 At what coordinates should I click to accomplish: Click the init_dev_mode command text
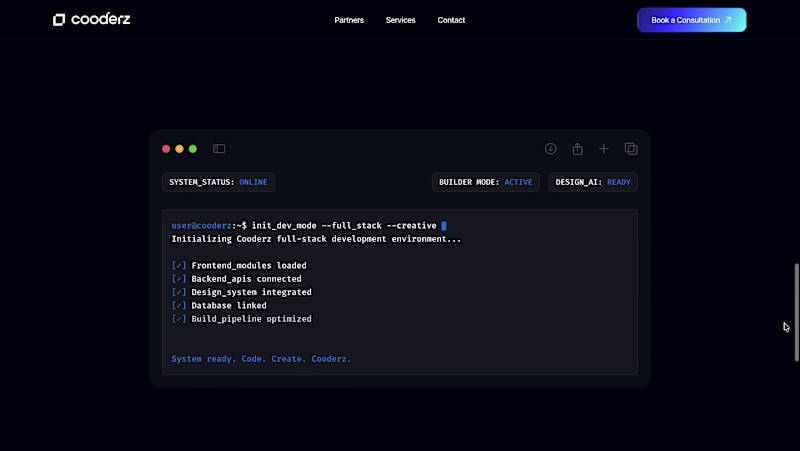(344, 226)
